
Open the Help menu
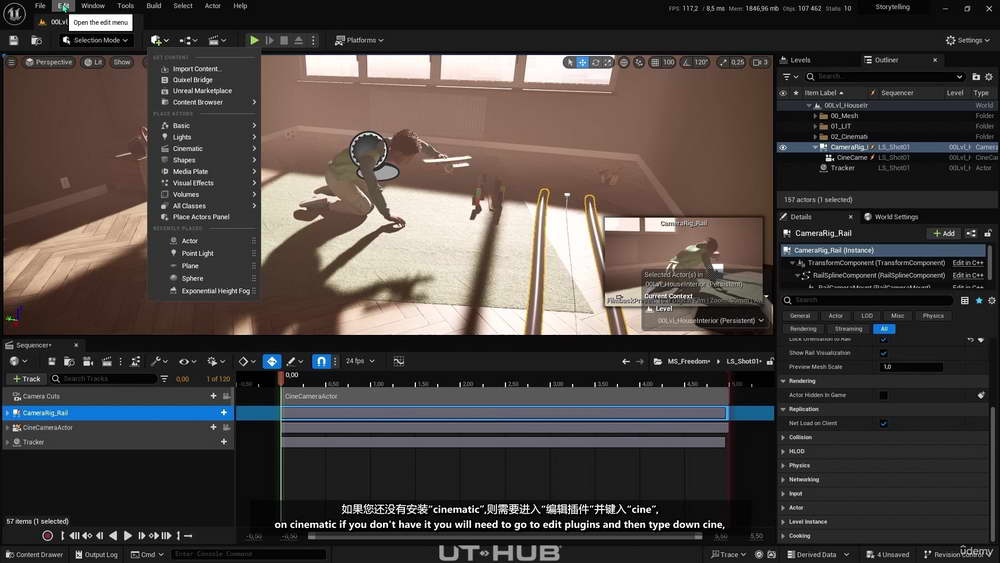pos(240,6)
